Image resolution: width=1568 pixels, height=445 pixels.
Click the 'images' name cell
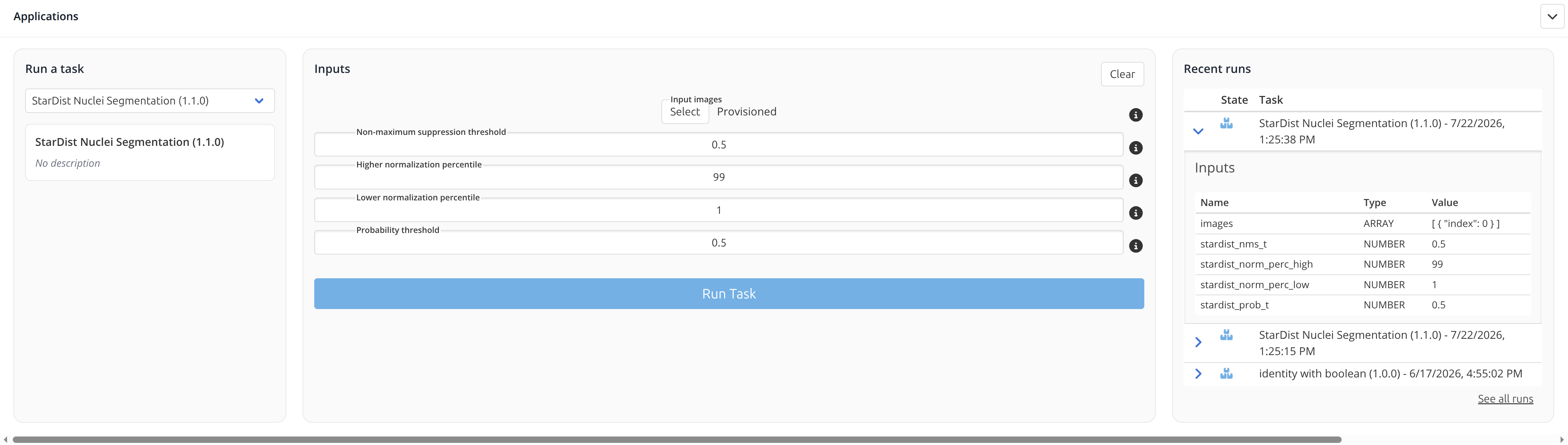point(1216,224)
